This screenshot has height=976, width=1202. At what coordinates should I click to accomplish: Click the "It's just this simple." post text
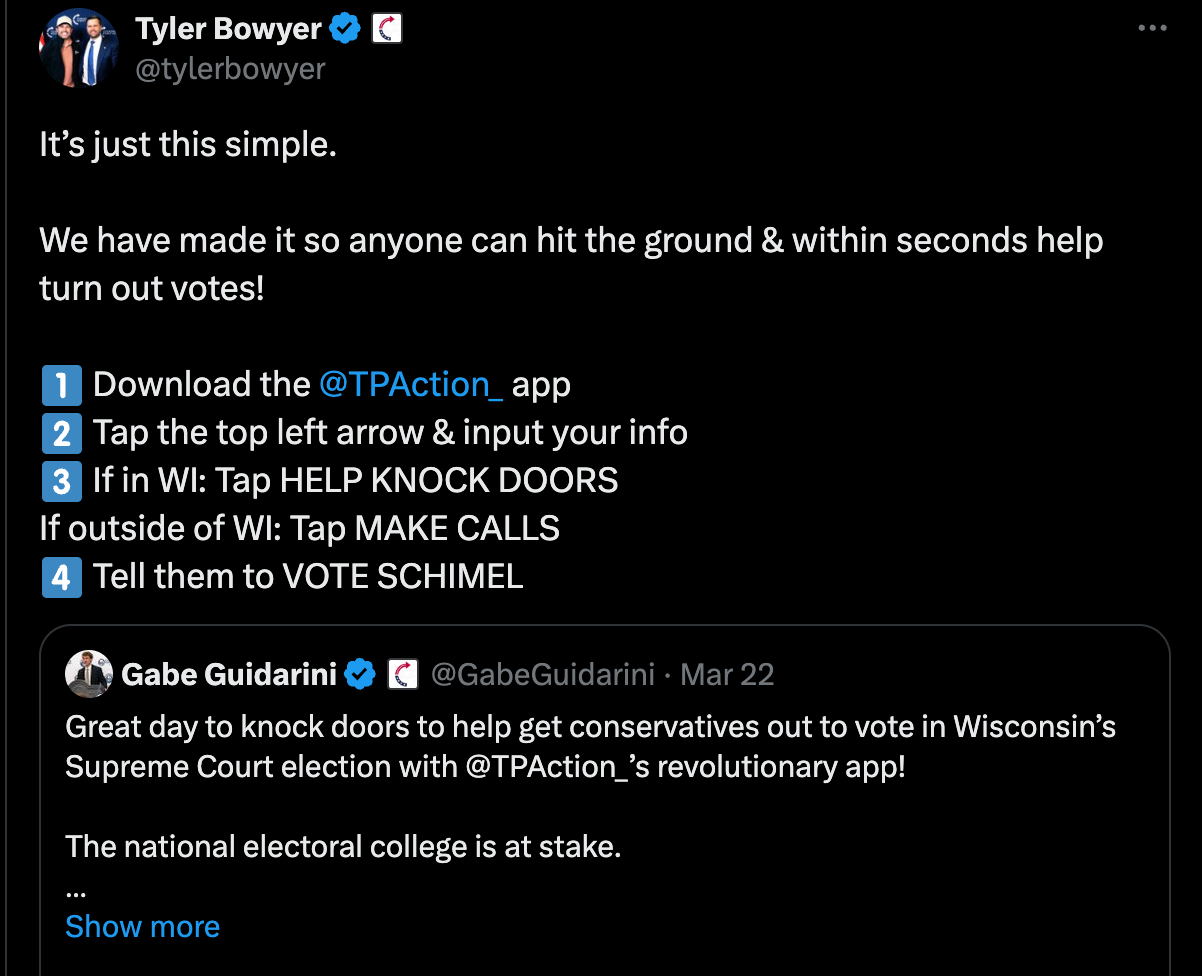(x=188, y=145)
